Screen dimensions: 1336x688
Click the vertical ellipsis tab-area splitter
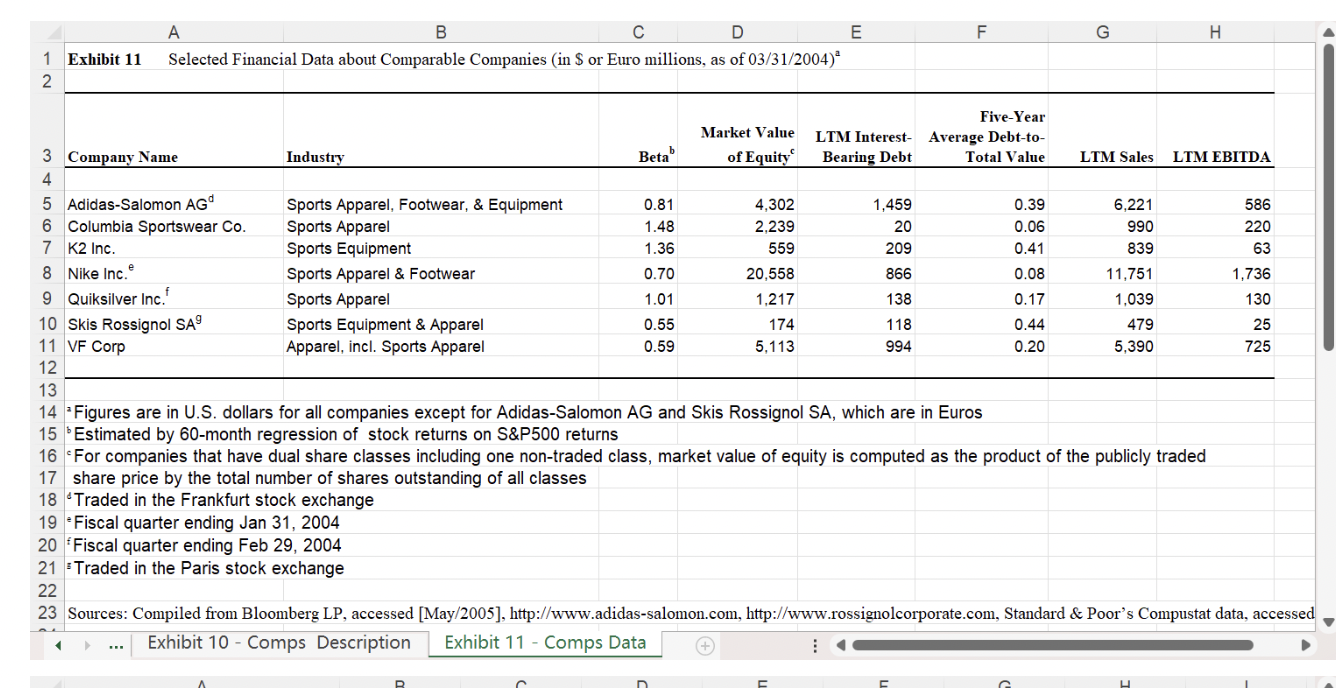click(x=816, y=645)
